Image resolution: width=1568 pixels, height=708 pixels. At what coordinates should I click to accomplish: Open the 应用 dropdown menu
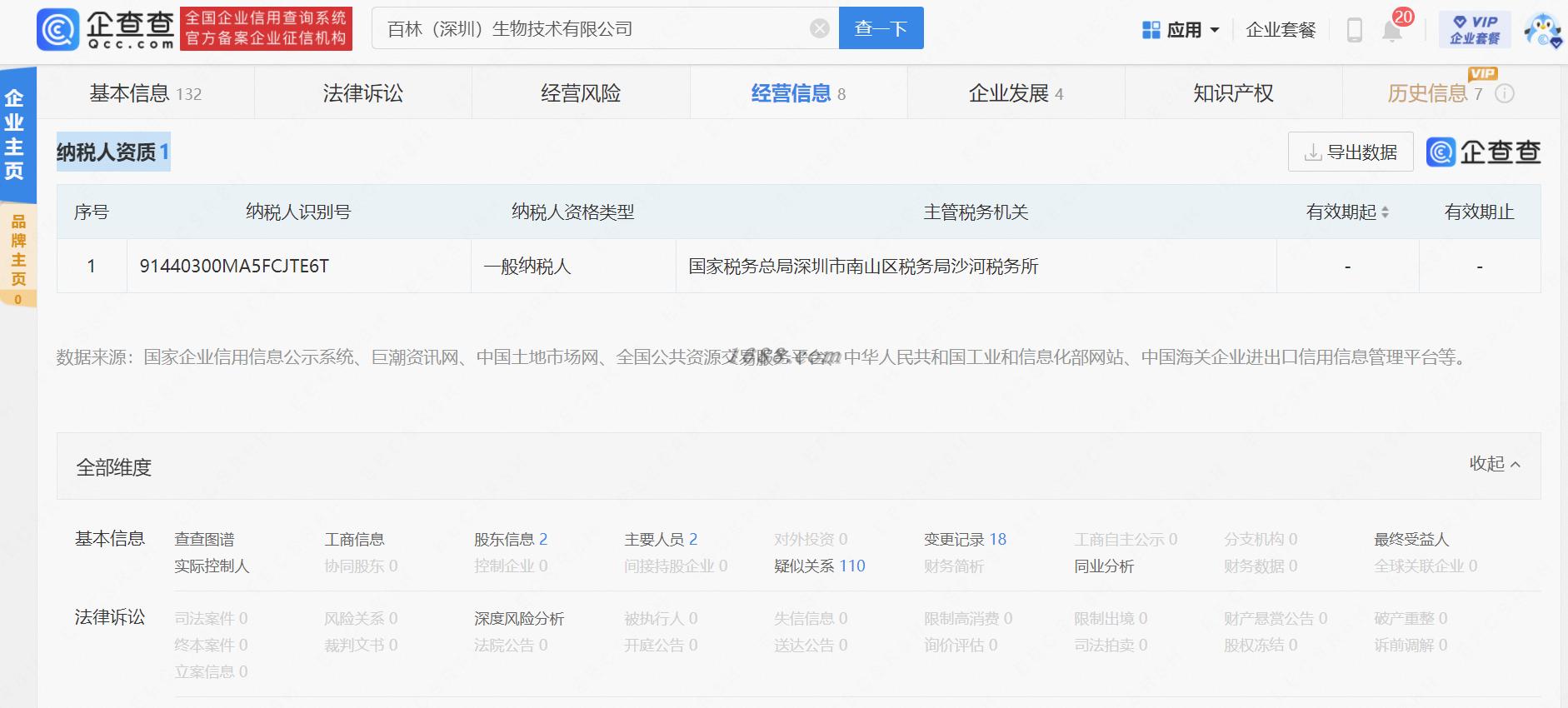(1181, 30)
